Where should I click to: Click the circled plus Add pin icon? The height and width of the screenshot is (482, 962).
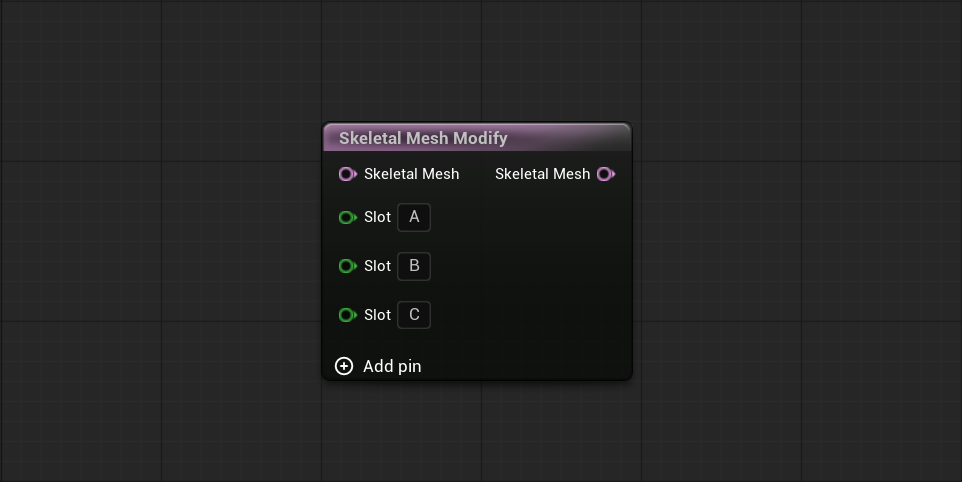[344, 366]
